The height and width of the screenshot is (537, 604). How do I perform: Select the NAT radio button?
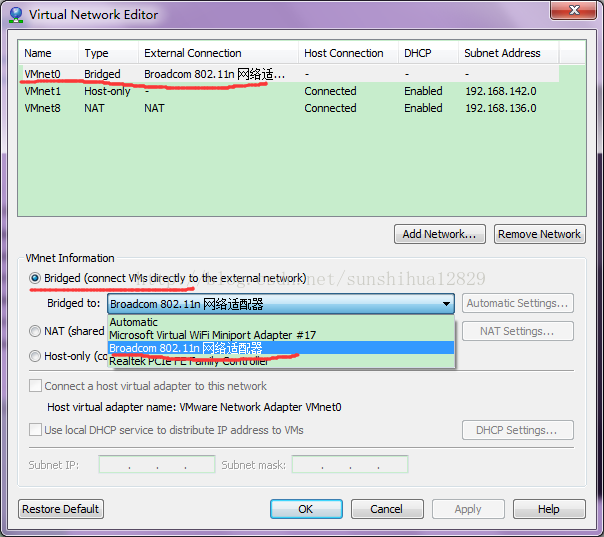click(x=35, y=331)
